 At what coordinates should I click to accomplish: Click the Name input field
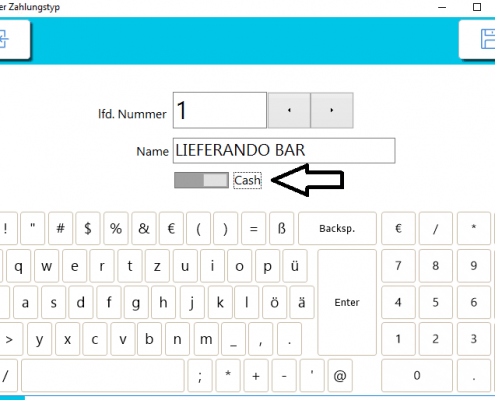click(284, 151)
